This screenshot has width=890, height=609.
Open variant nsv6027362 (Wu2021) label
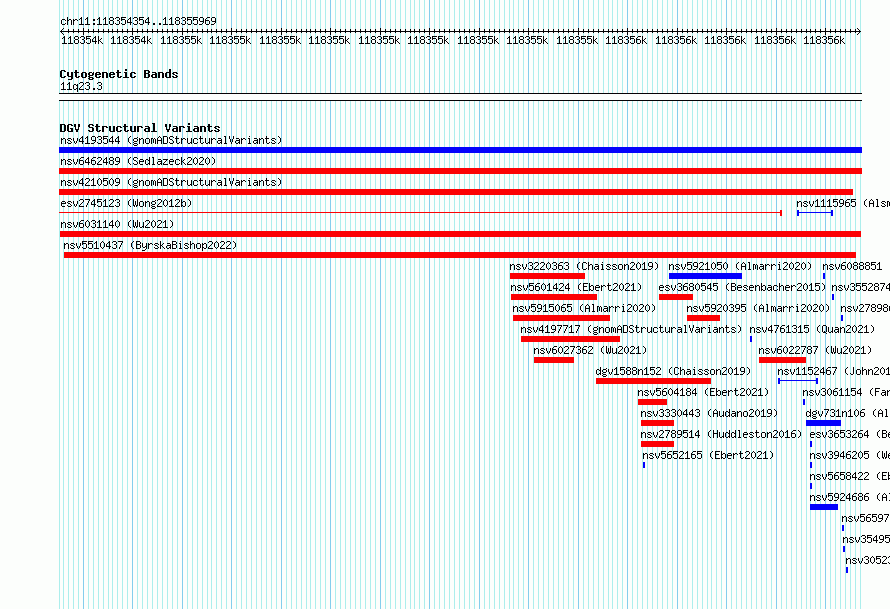click(x=590, y=350)
